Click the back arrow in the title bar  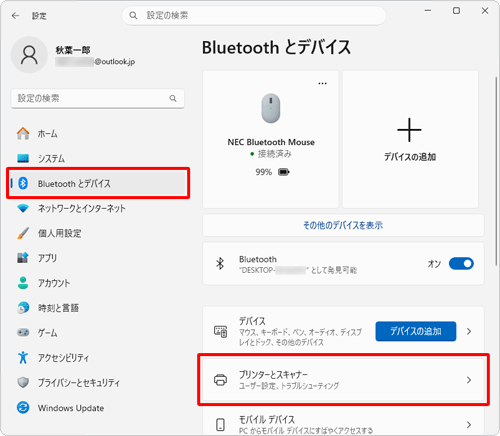click(x=15, y=16)
